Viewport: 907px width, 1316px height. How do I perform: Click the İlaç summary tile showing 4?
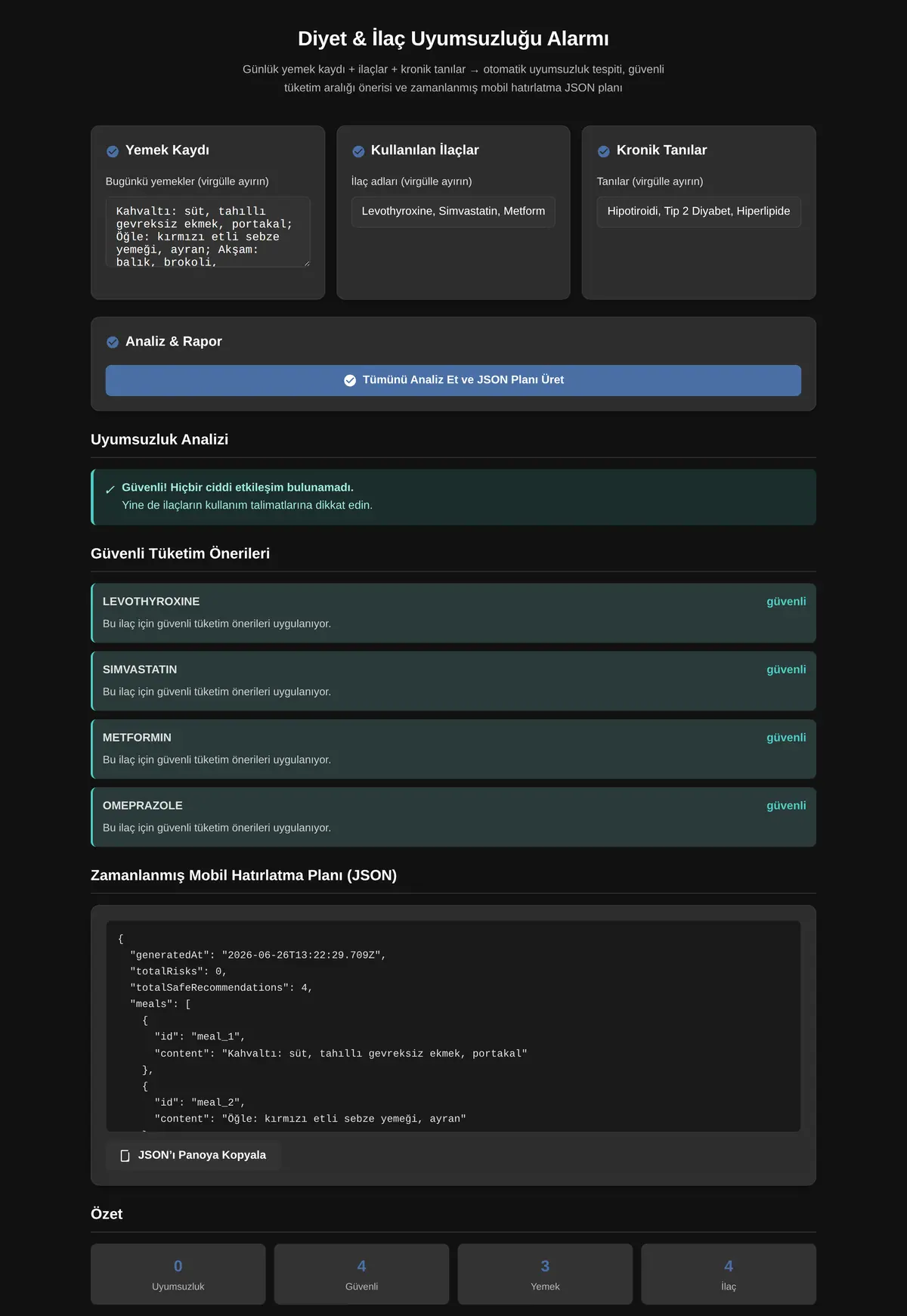(729, 1274)
